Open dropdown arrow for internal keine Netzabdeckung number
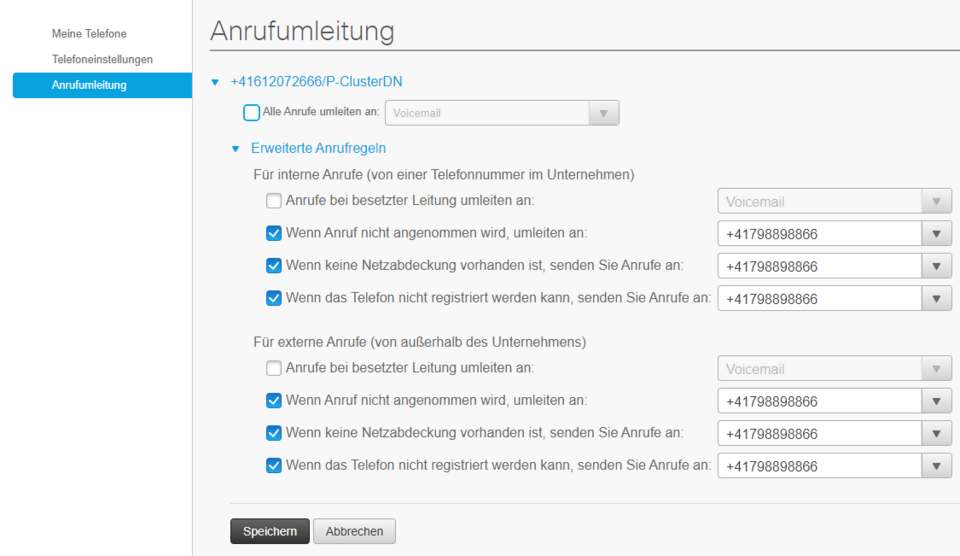Image resolution: width=960 pixels, height=556 pixels. (936, 266)
